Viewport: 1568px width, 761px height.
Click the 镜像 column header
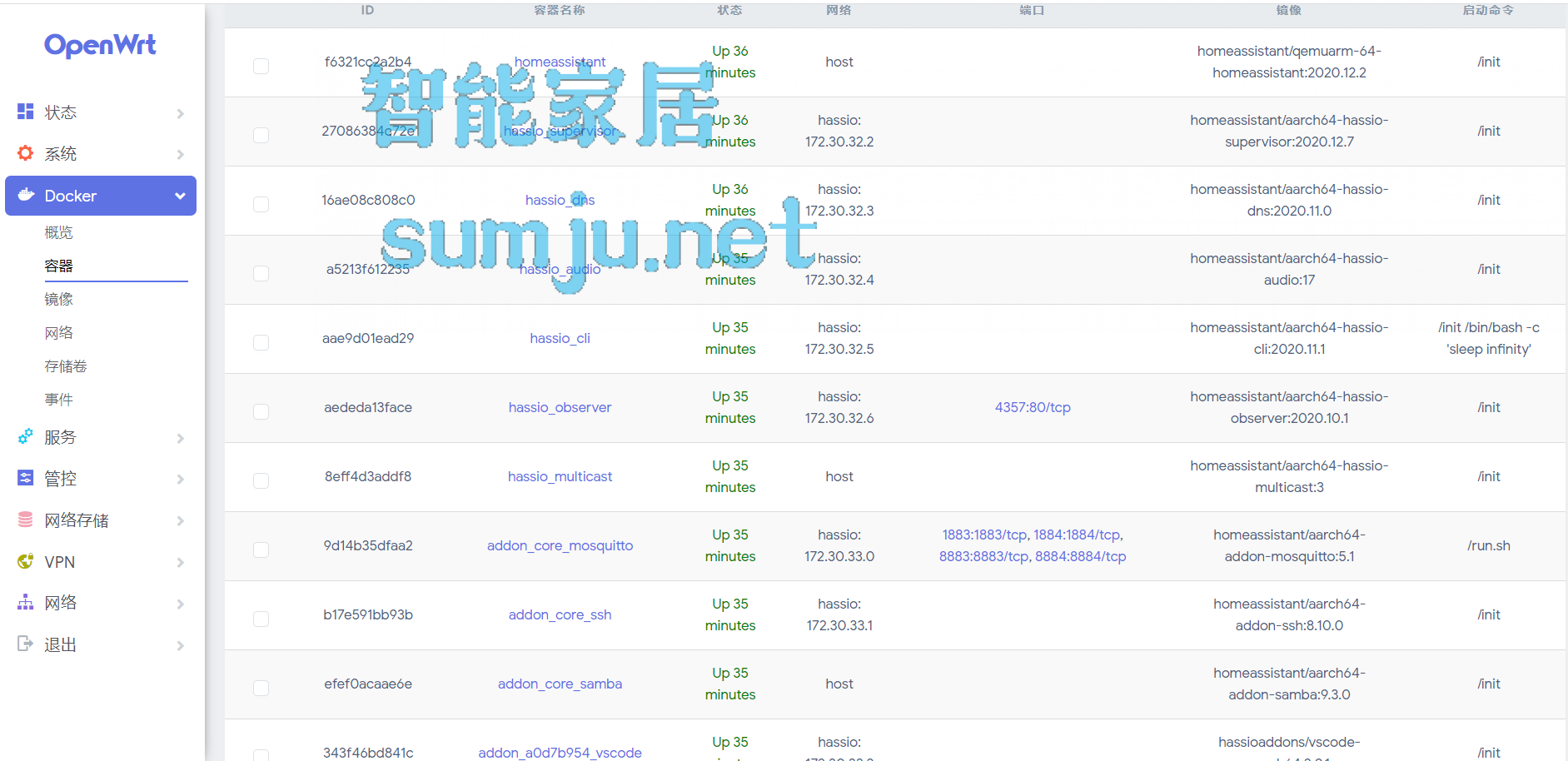click(x=1289, y=10)
